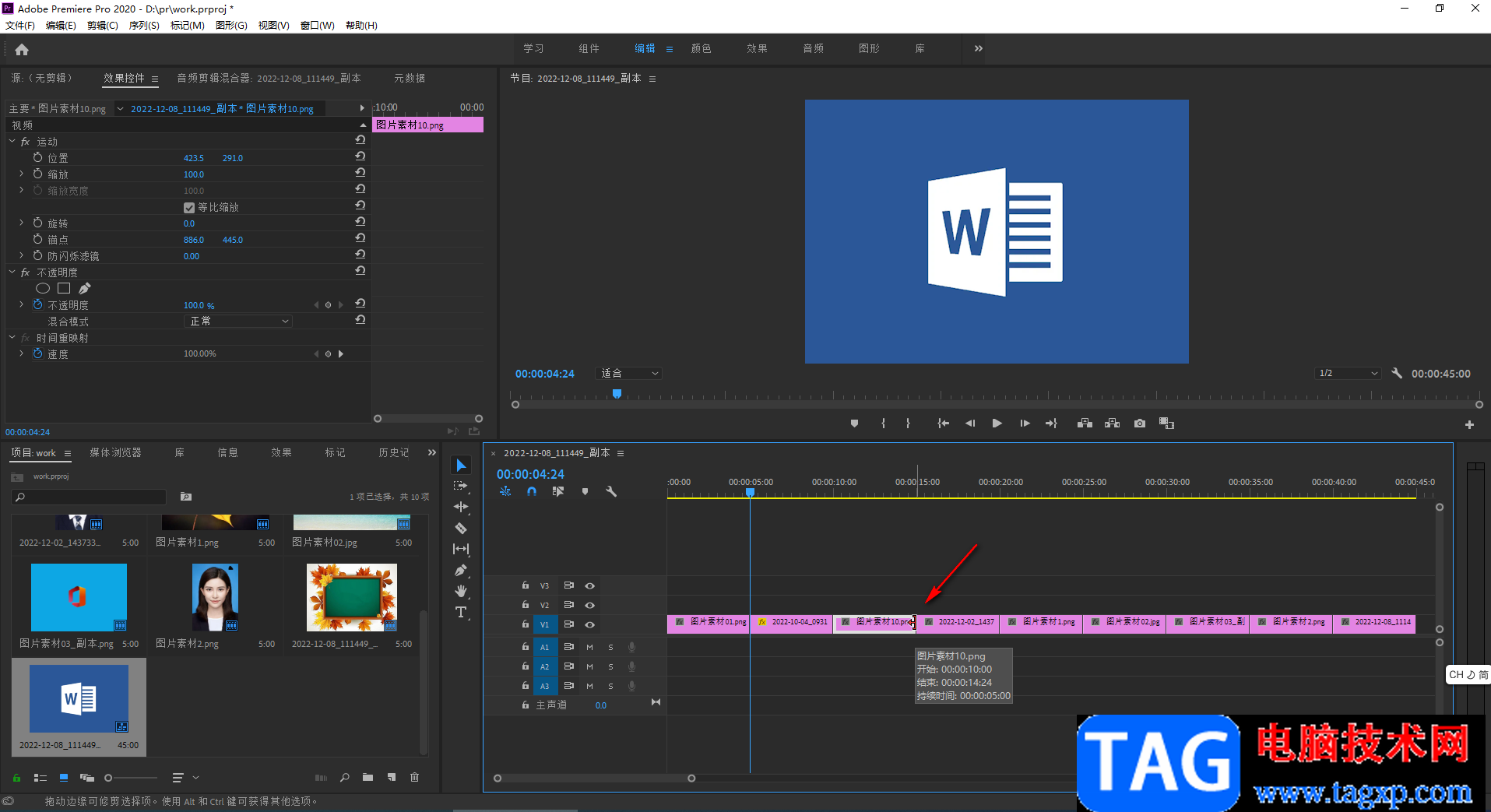Open the 文件(F) menu

click(x=20, y=26)
